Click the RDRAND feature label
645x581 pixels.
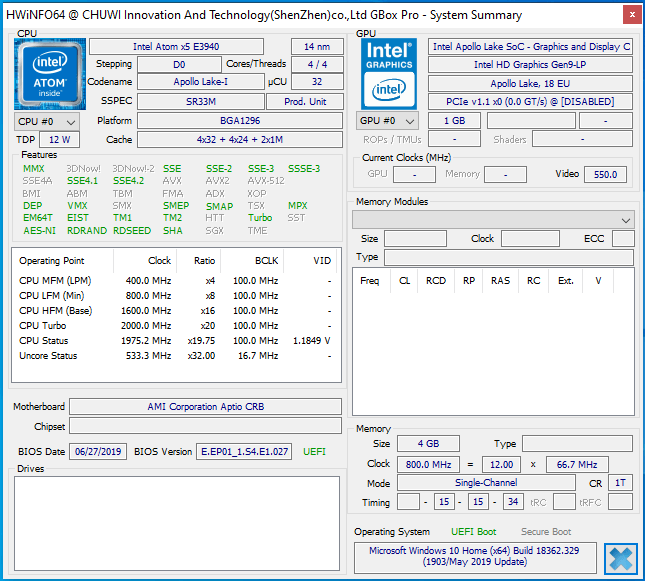87,230
